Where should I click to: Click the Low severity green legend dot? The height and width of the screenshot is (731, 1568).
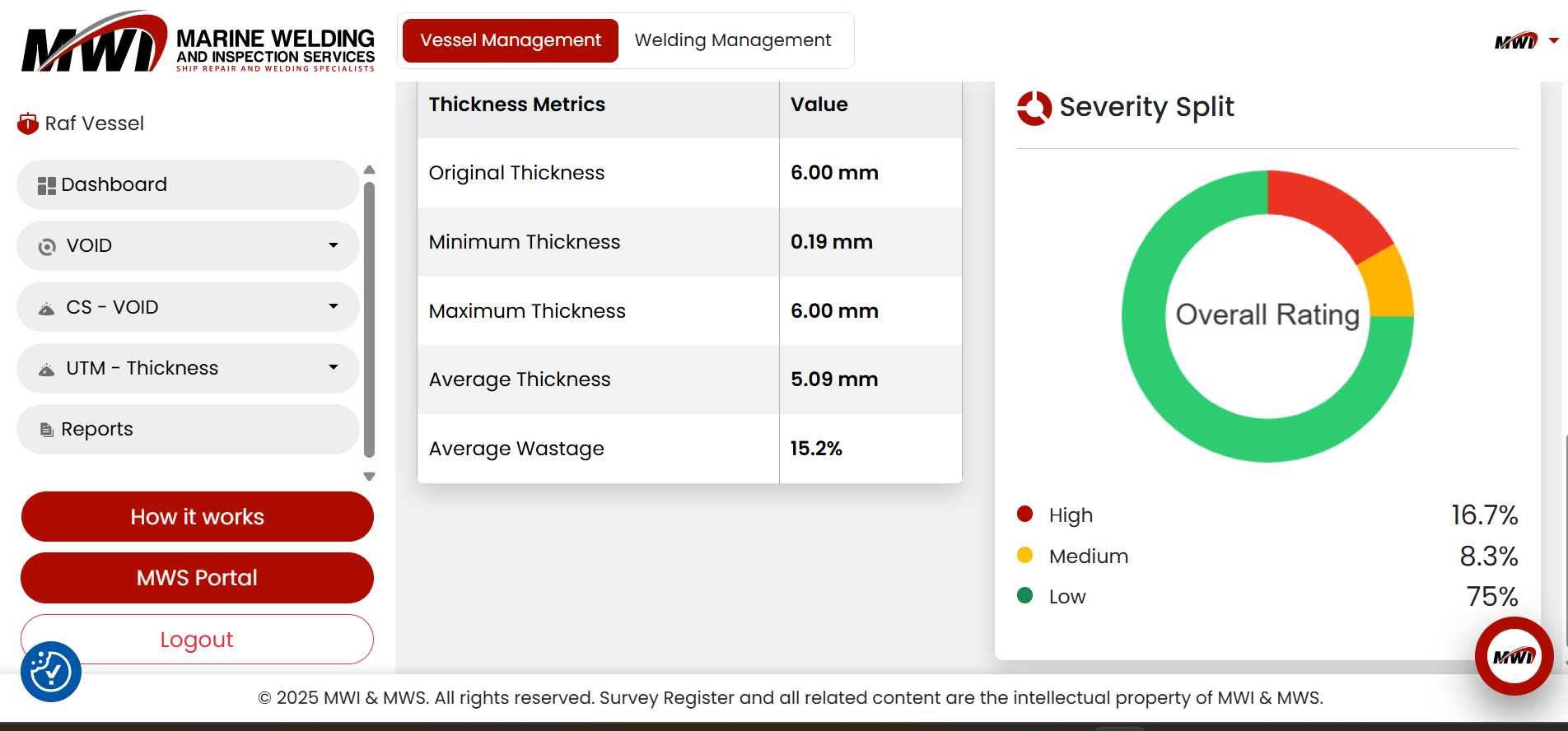coord(1025,595)
